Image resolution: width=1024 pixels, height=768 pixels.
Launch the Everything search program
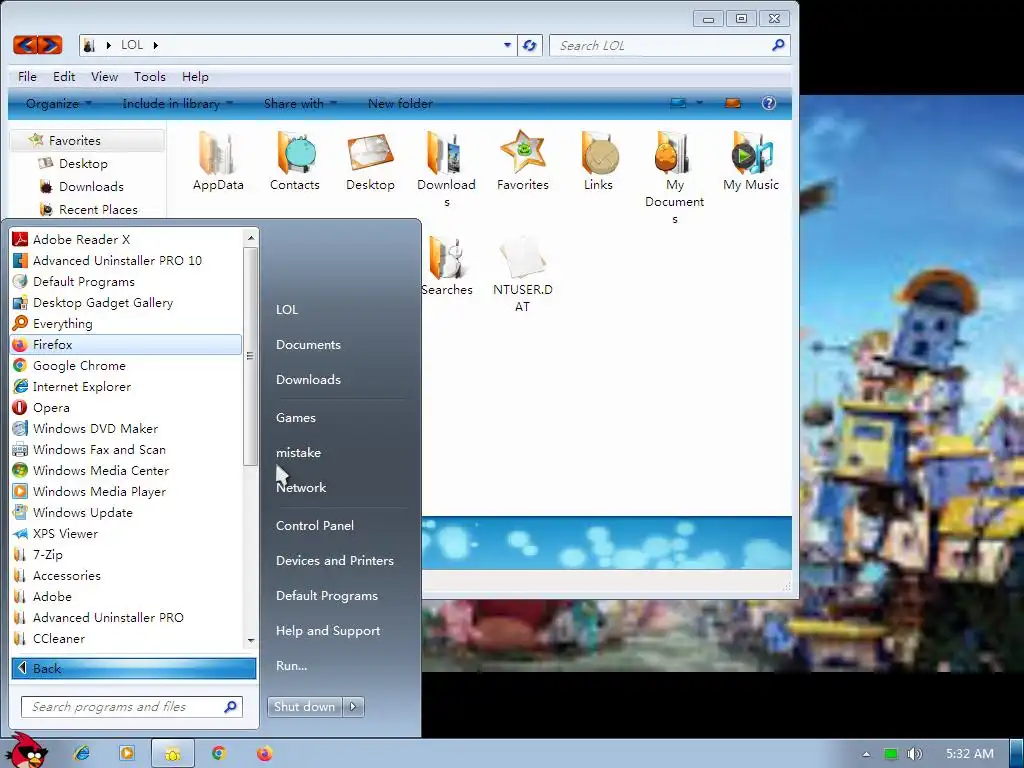(126, 323)
